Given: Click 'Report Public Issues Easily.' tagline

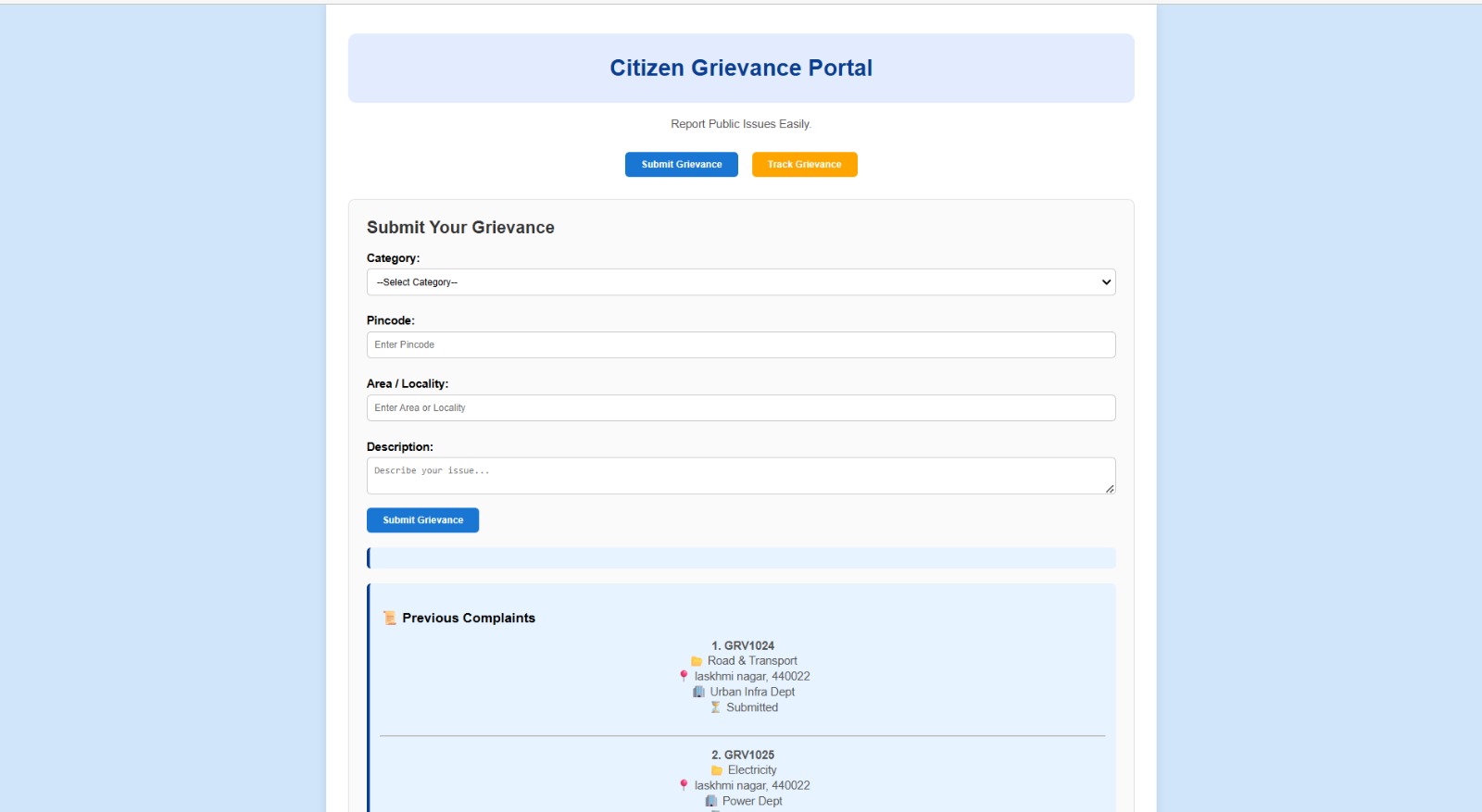Looking at the screenshot, I should [741, 124].
